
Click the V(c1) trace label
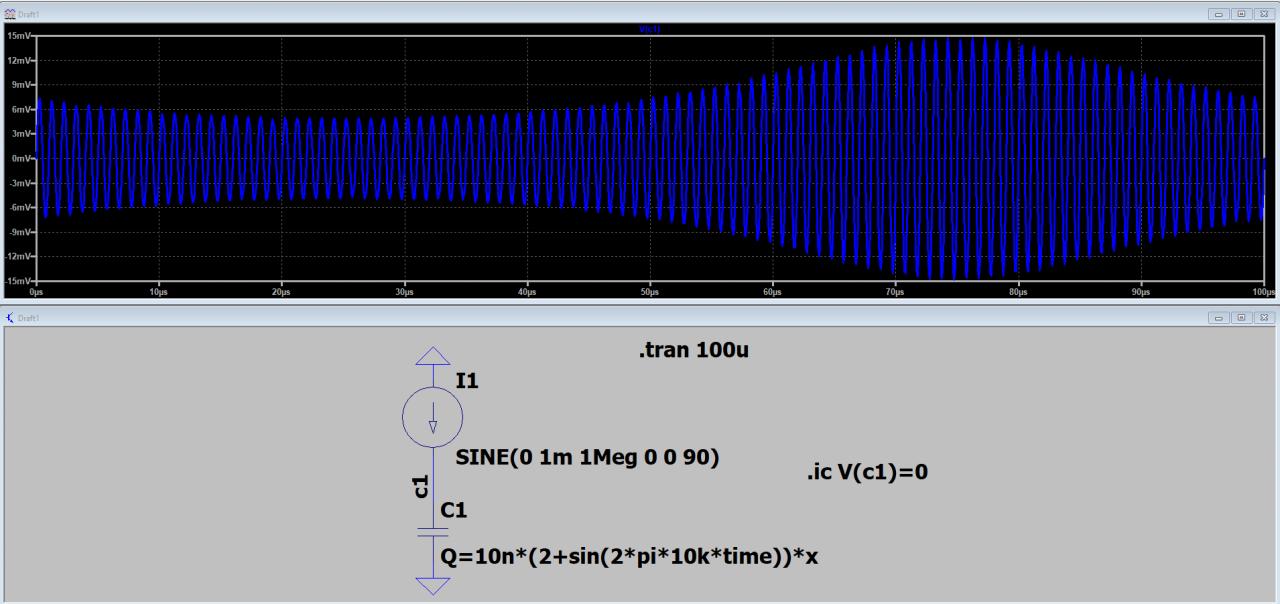(x=650, y=29)
